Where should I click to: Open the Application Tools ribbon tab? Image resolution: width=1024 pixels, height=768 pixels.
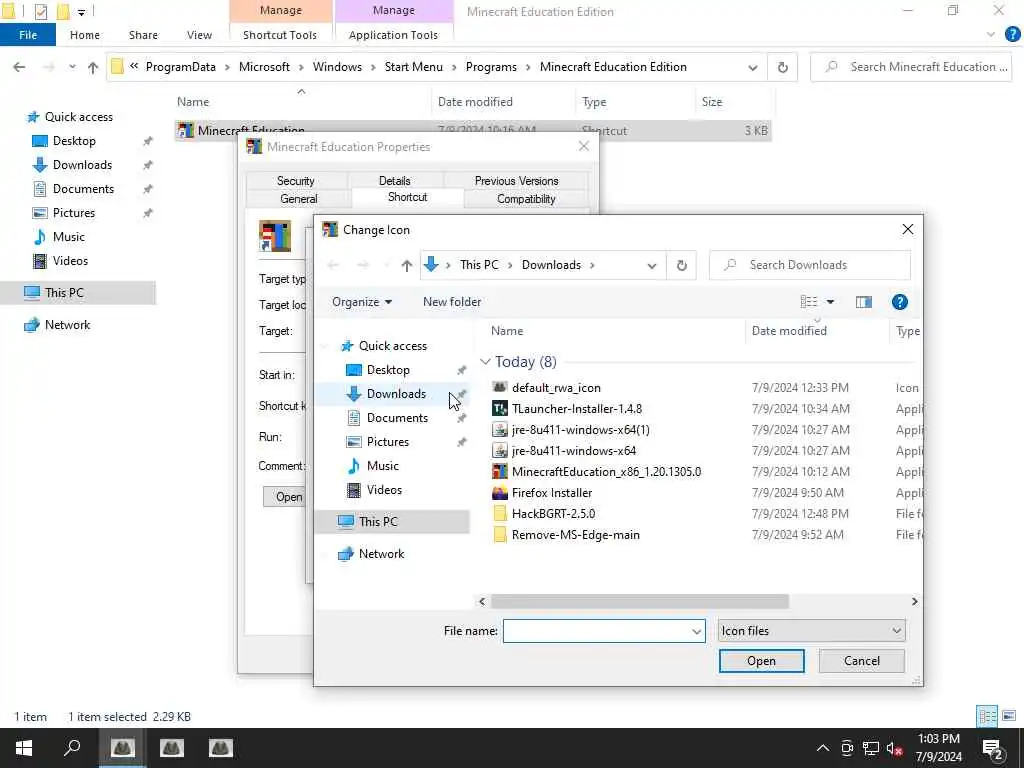click(x=393, y=35)
